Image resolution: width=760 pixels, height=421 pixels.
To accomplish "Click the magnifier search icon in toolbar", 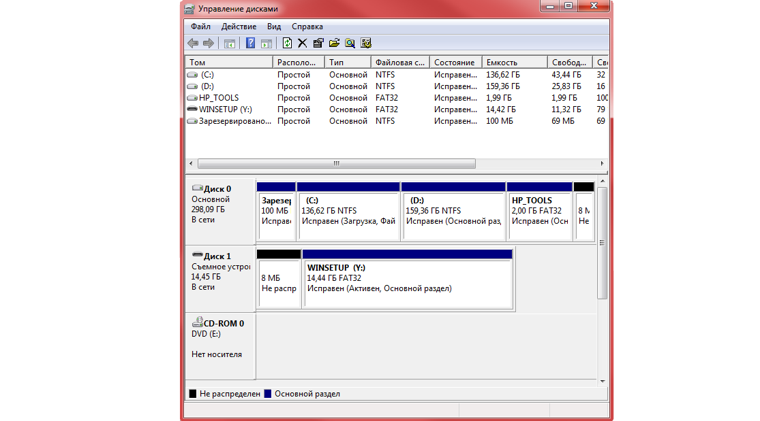I will click(x=350, y=44).
